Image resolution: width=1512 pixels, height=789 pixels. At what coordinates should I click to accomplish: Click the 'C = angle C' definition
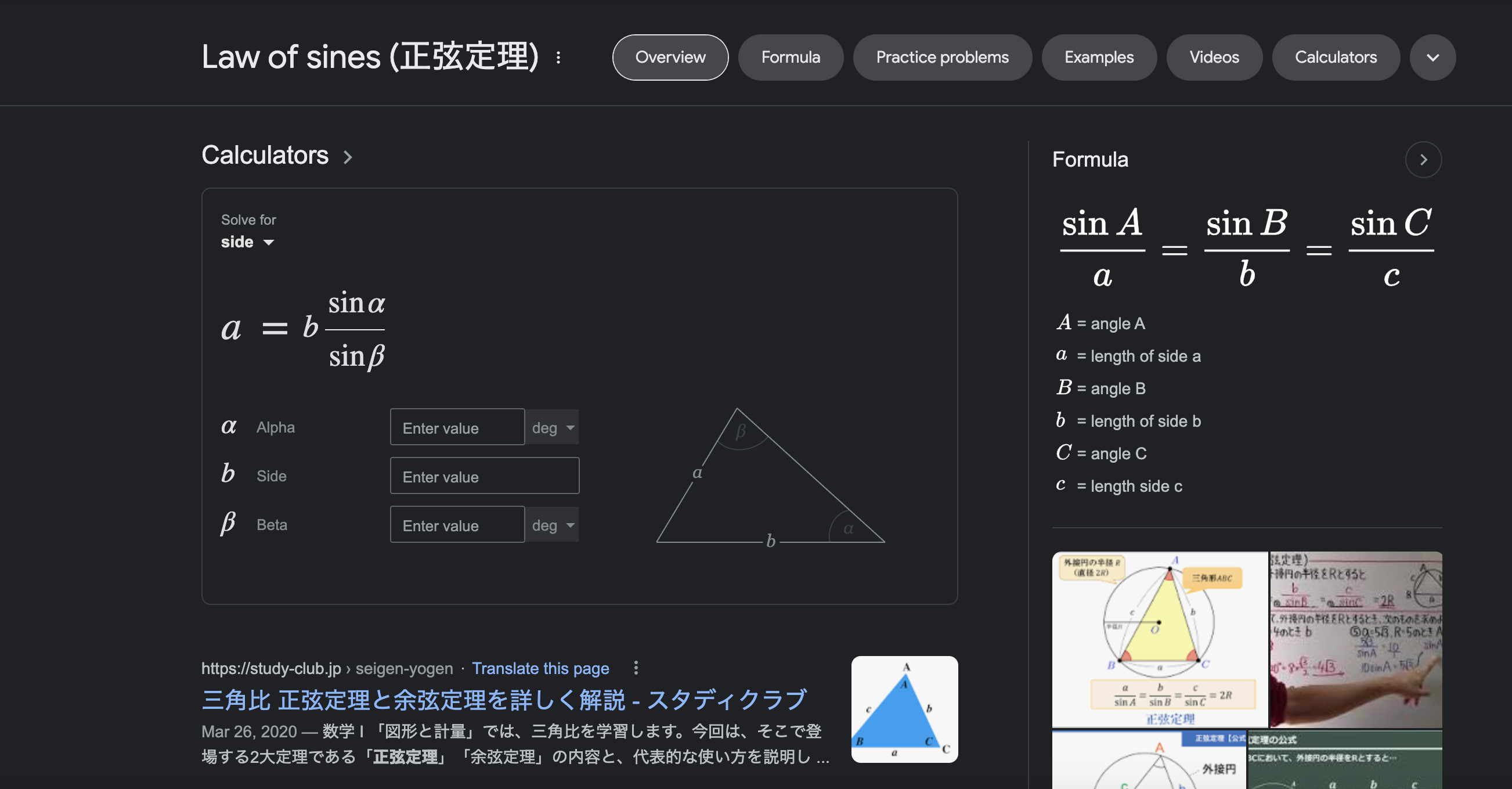point(1101,453)
